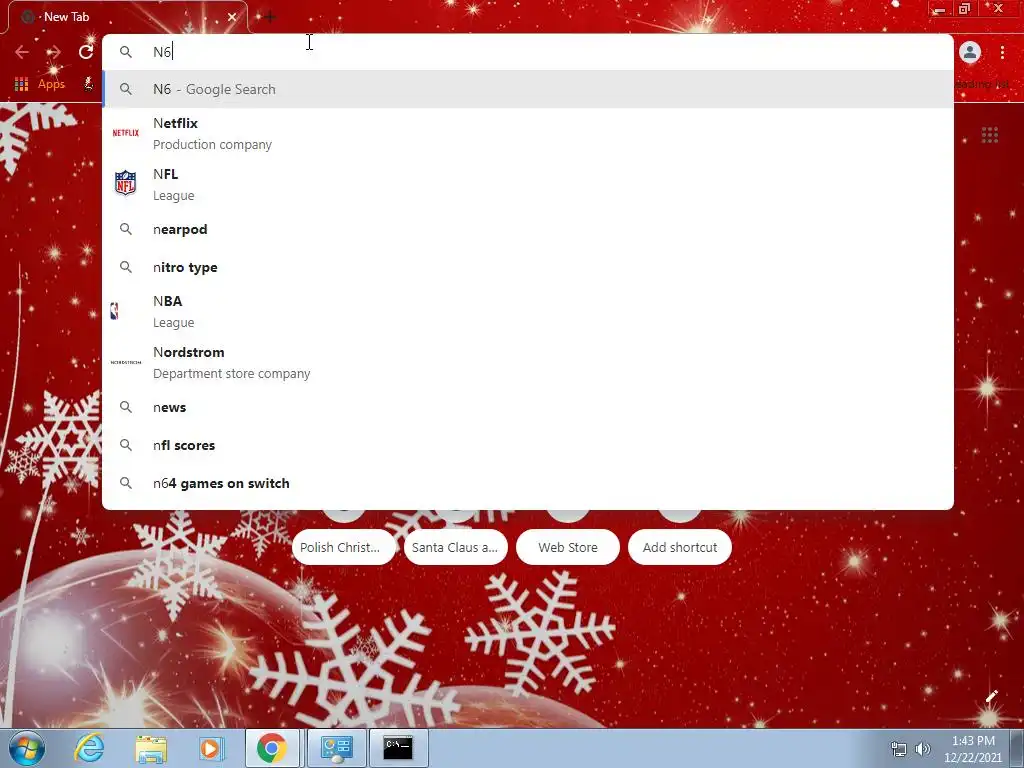
Task: Reload the page with the refresh icon
Action: (x=86, y=52)
